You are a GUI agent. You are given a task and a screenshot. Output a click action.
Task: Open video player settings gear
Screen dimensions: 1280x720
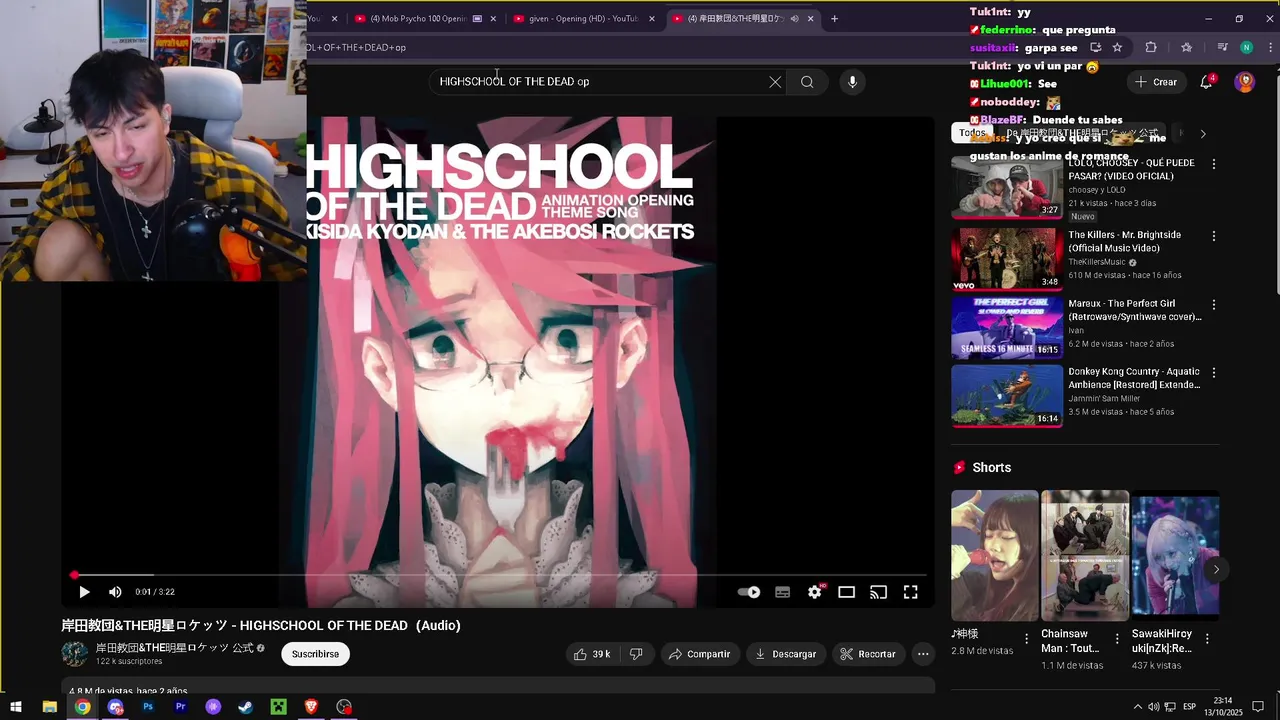coord(815,592)
